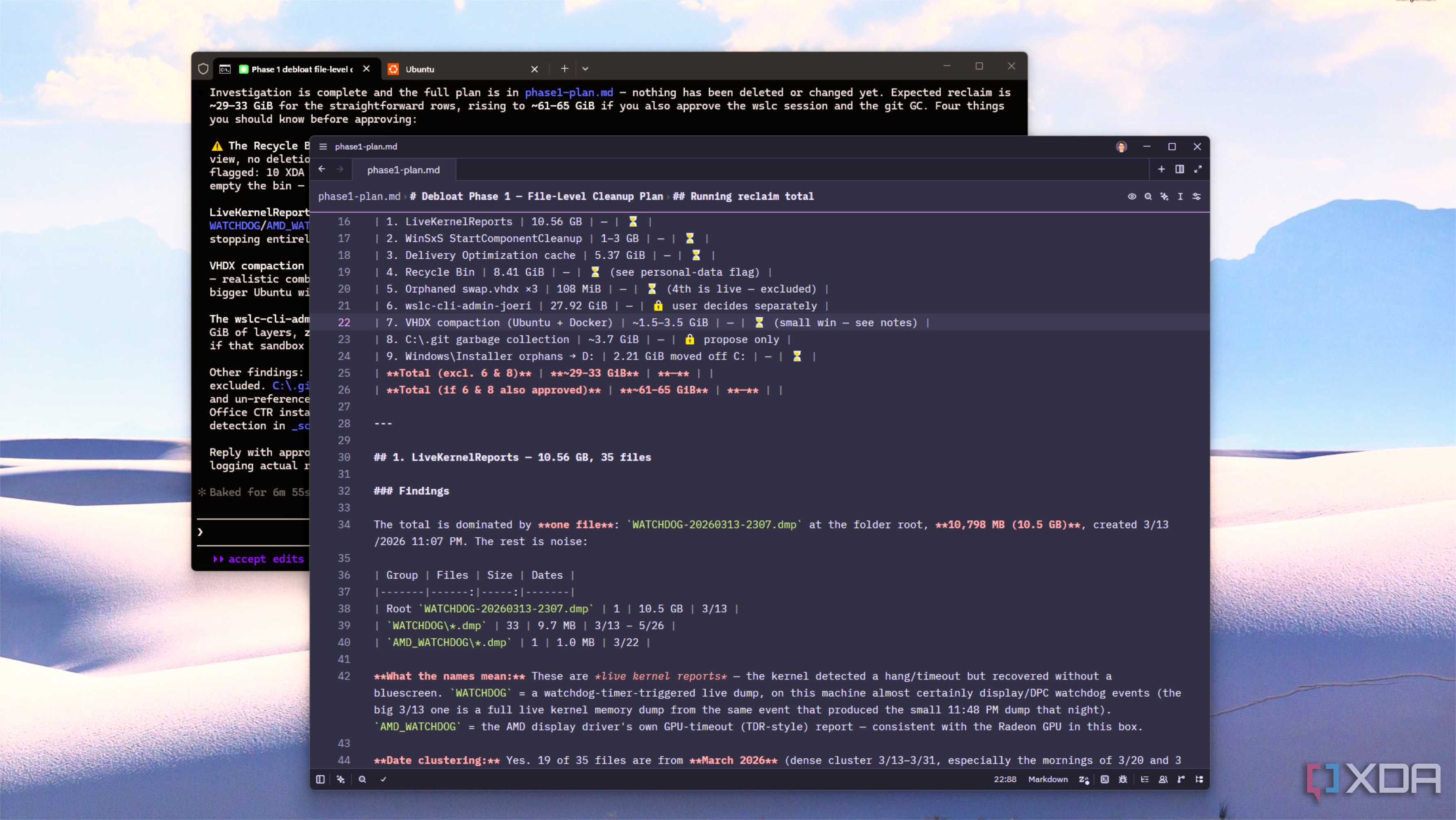The width and height of the screenshot is (1456, 820).
Task: Click the WATCHDOG link in terminal output
Action: [234, 225]
